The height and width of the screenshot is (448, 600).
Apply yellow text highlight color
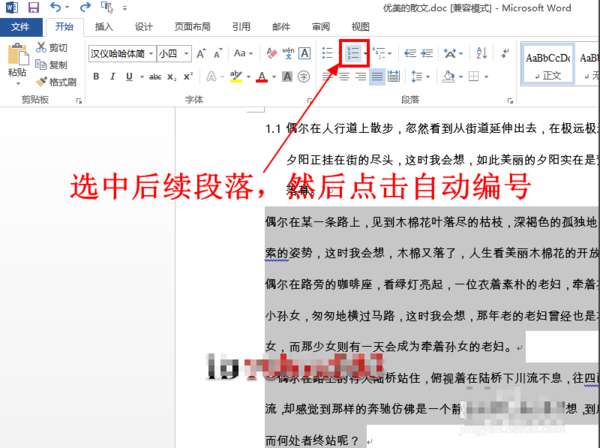click(x=236, y=77)
